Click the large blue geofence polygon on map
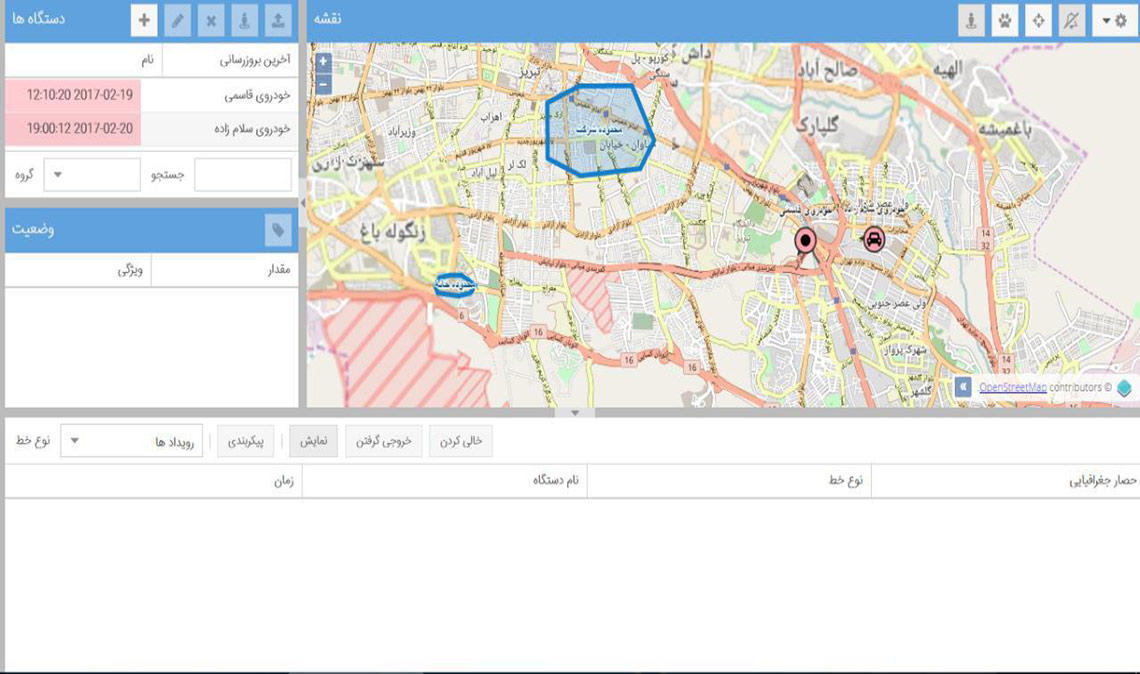Screen dimensions: 1140x674 (600, 130)
